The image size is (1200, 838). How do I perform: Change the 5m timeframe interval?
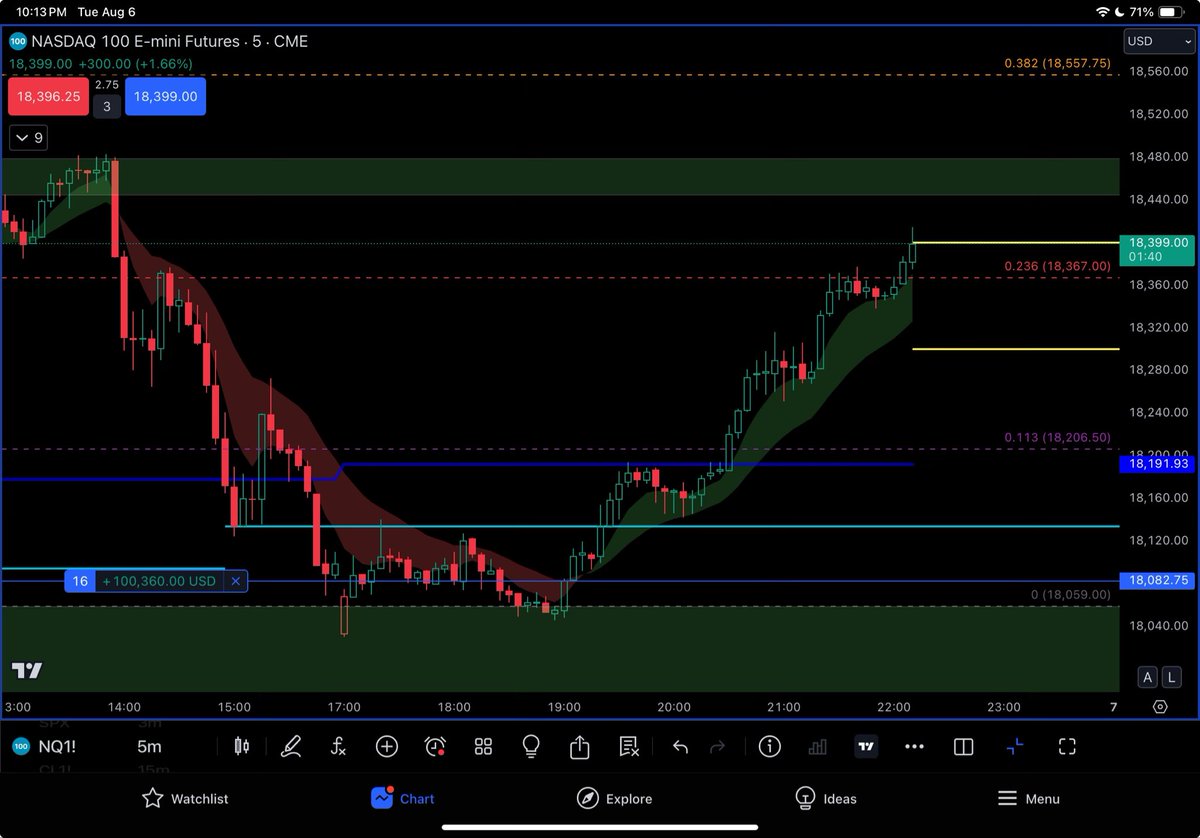(149, 746)
